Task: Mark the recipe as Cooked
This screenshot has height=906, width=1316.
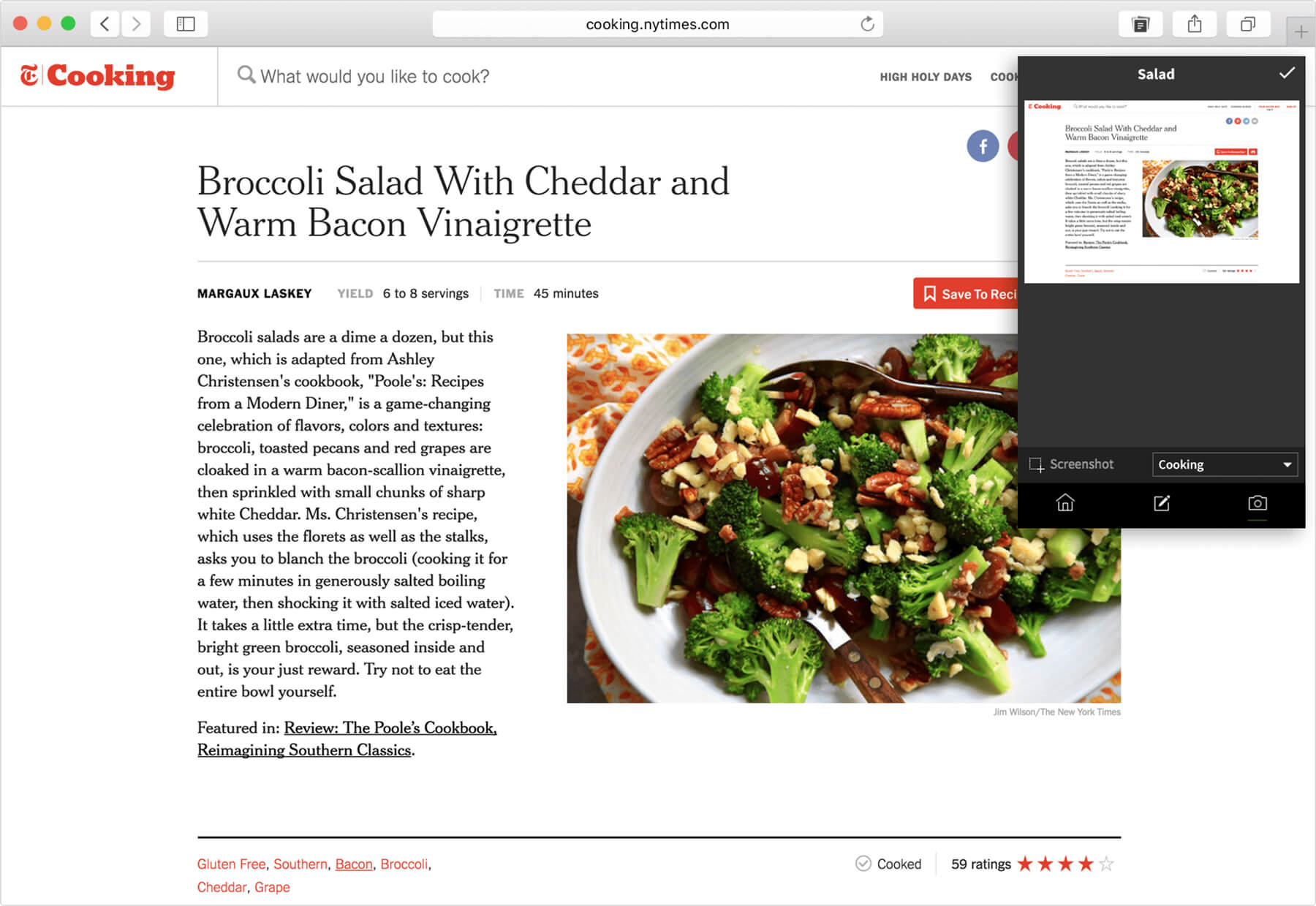Action: pos(888,864)
